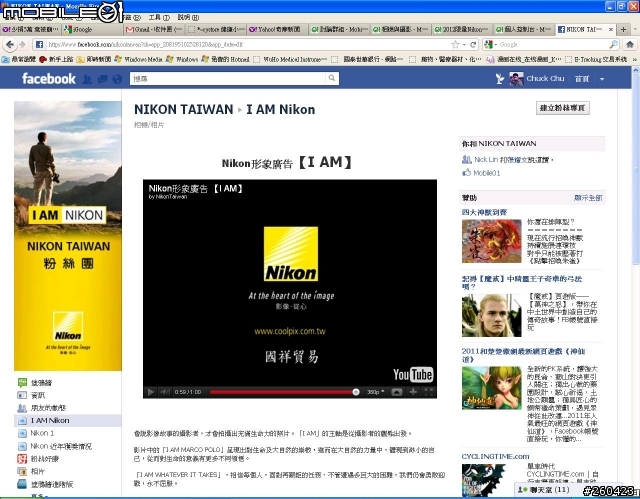
Task: Click the browser Home icon
Action: pos(630,44)
